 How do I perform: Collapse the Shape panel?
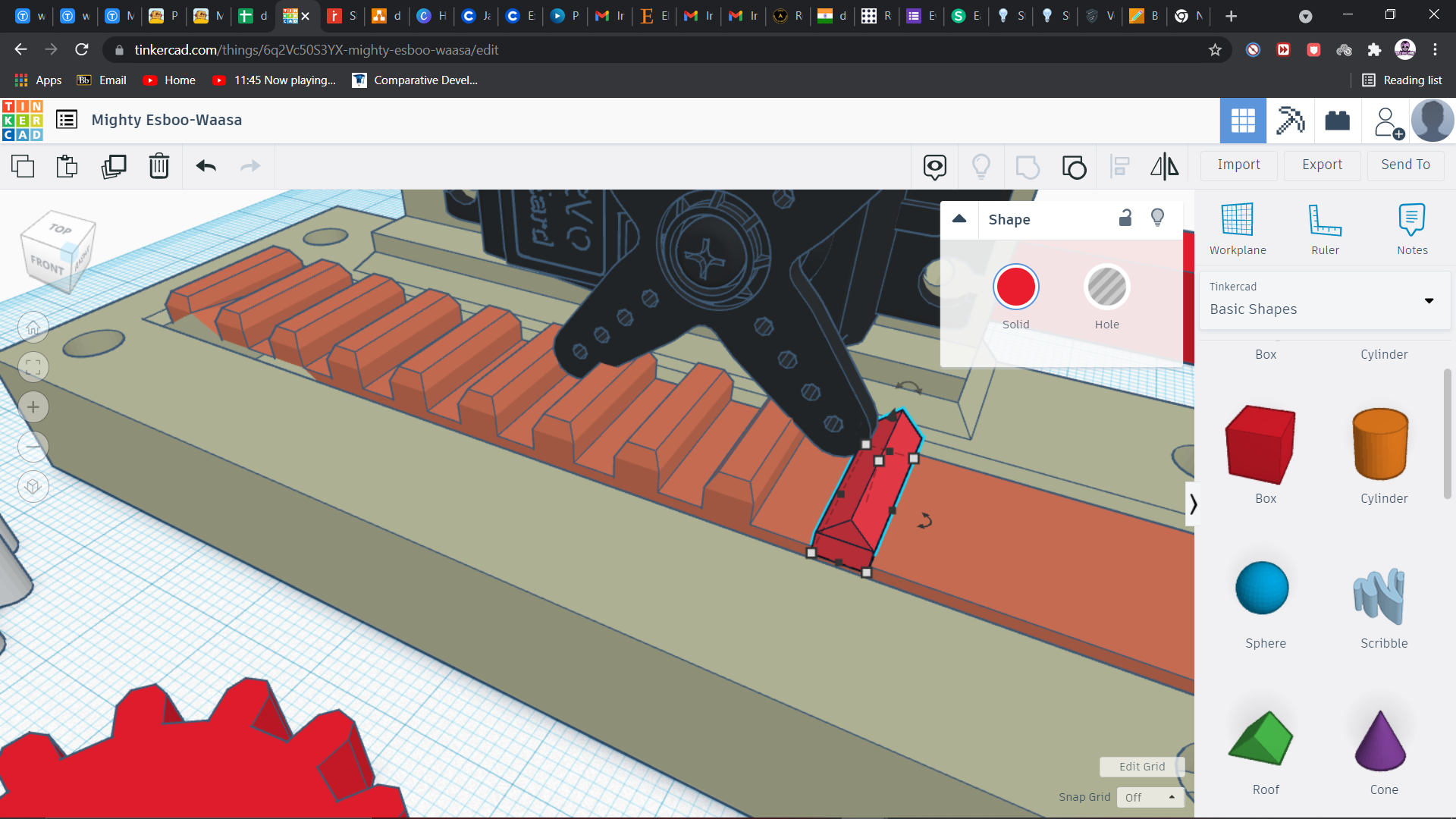click(959, 218)
